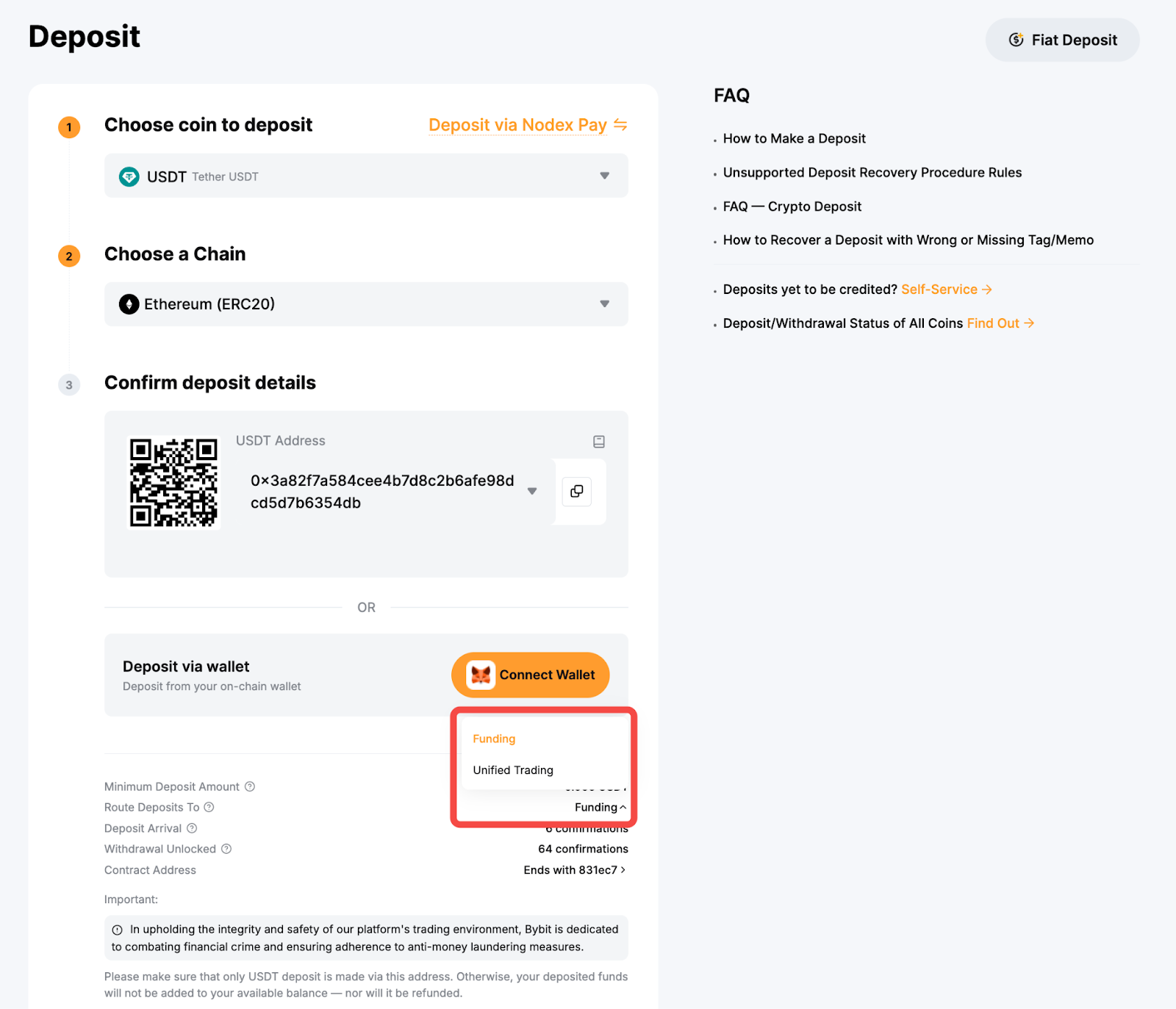
Task: Click the Deposit Arrival help icon
Action: 192,828
